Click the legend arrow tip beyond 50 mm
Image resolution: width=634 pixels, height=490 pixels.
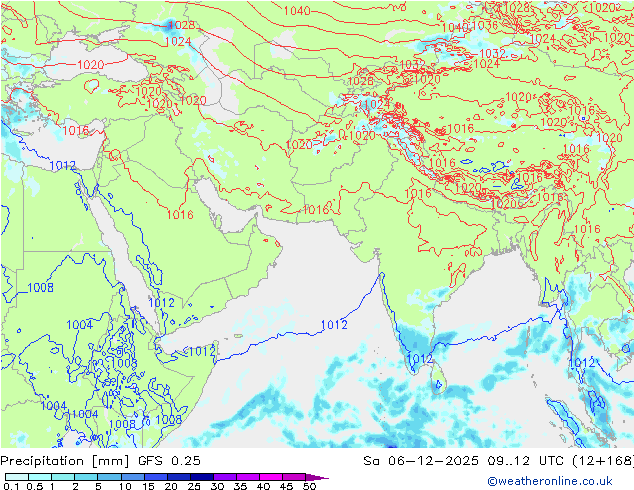click(317, 477)
